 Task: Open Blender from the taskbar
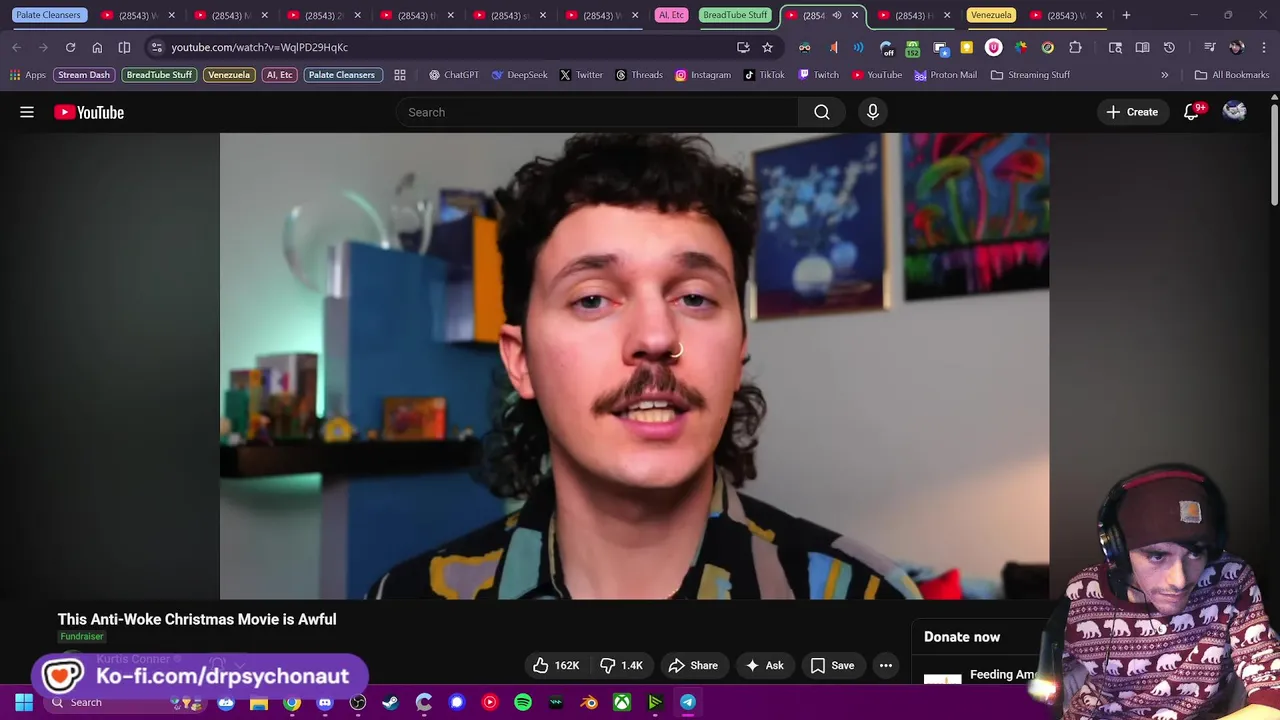(x=589, y=702)
